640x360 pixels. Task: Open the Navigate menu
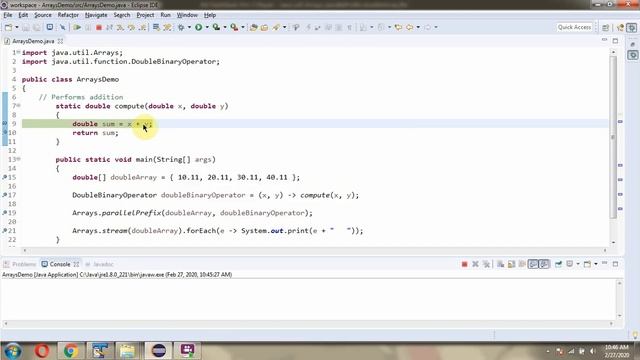96,15
